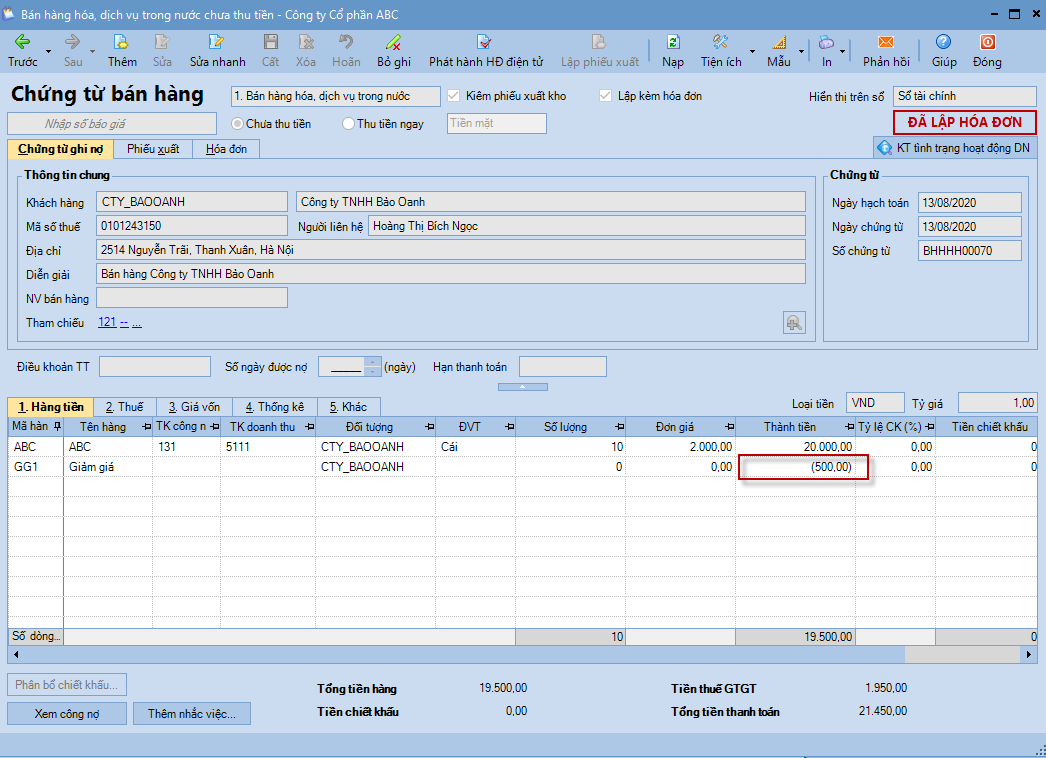
Task: Switch to Hóa đơn tab
Action: coord(226,149)
